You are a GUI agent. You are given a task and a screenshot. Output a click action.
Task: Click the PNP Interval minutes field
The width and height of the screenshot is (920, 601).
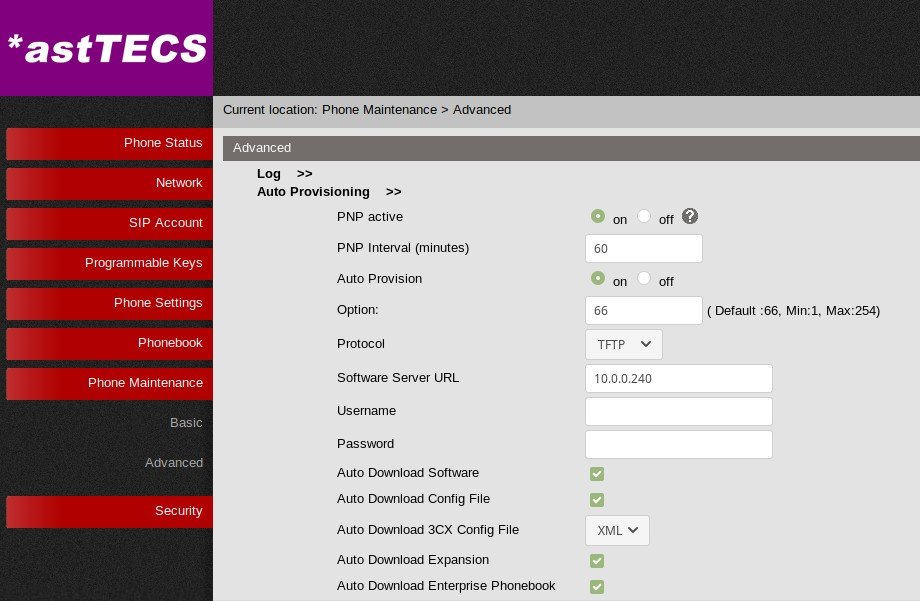point(643,249)
